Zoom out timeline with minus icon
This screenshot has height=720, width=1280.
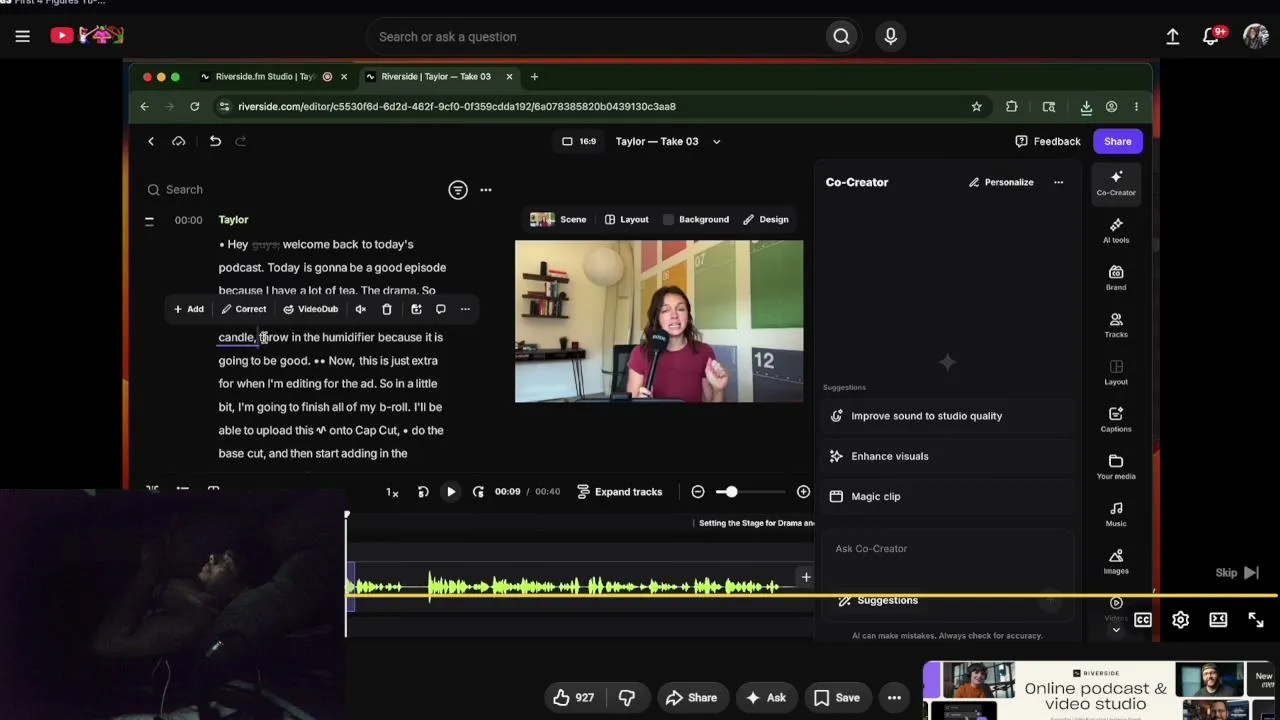click(698, 492)
